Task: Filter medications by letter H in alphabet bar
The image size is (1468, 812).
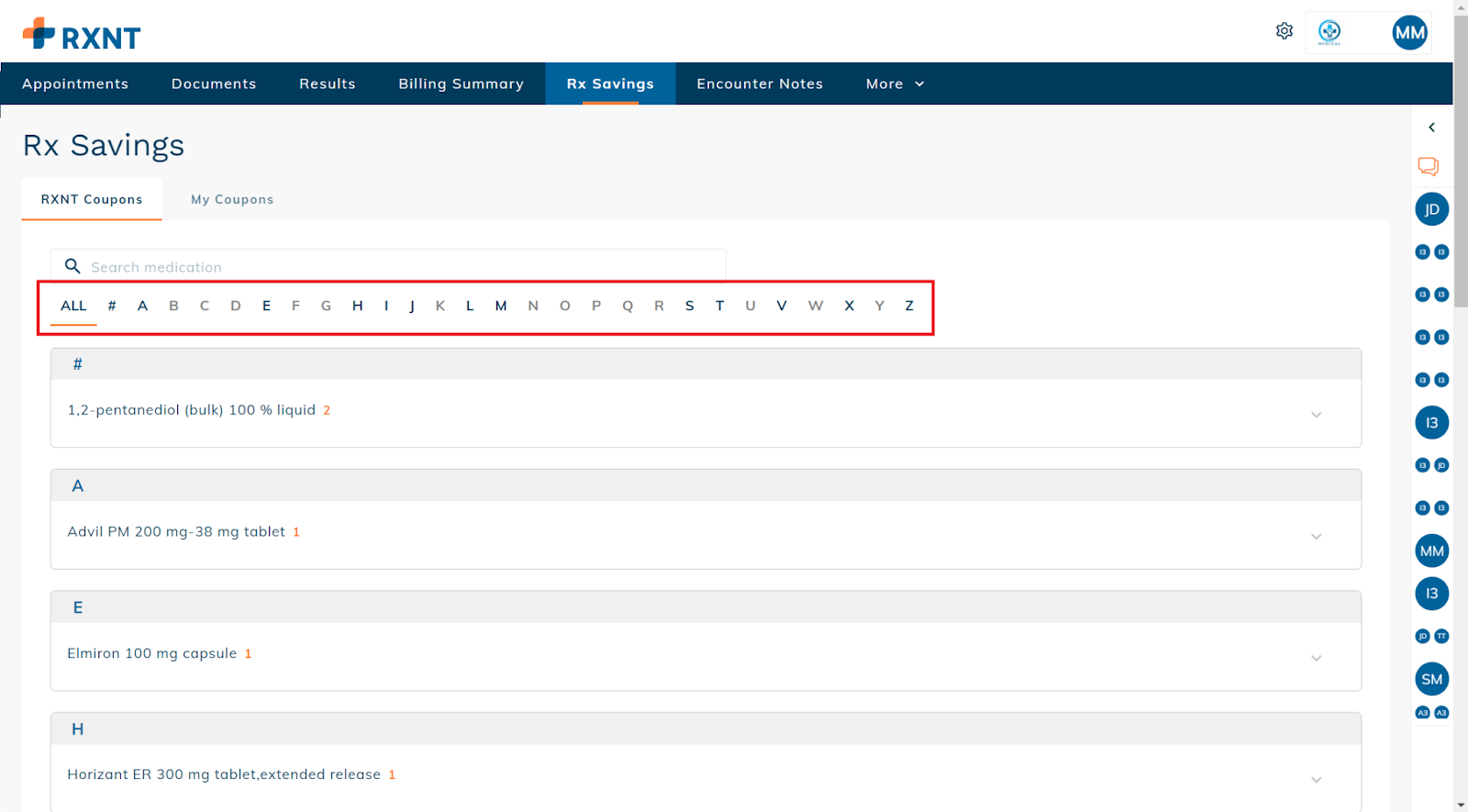Action: 357,306
